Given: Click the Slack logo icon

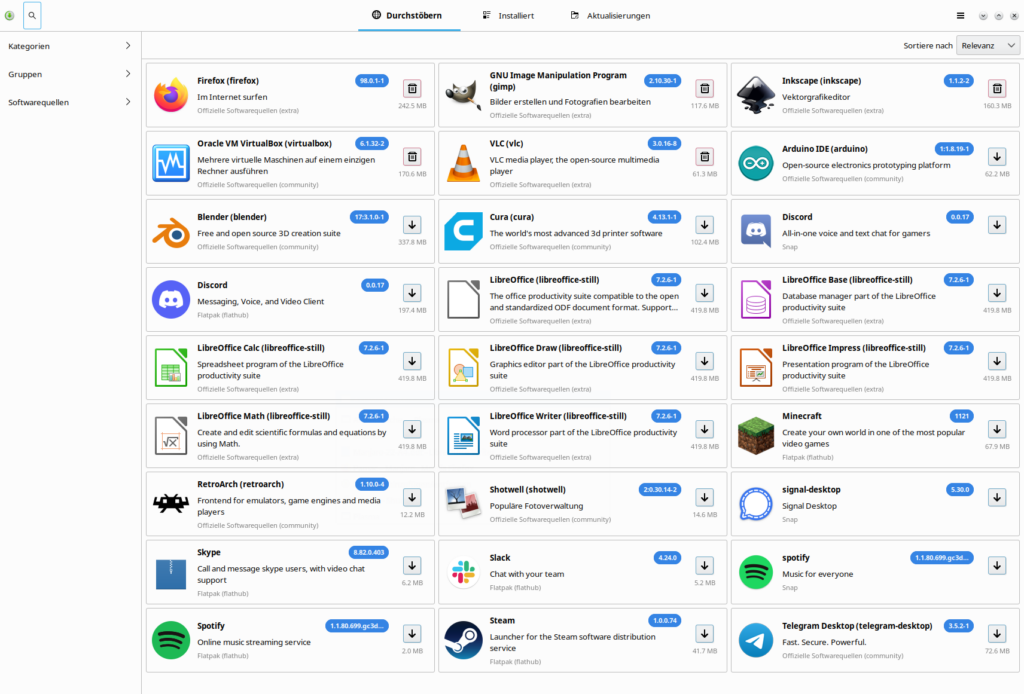Looking at the screenshot, I should point(463,573).
